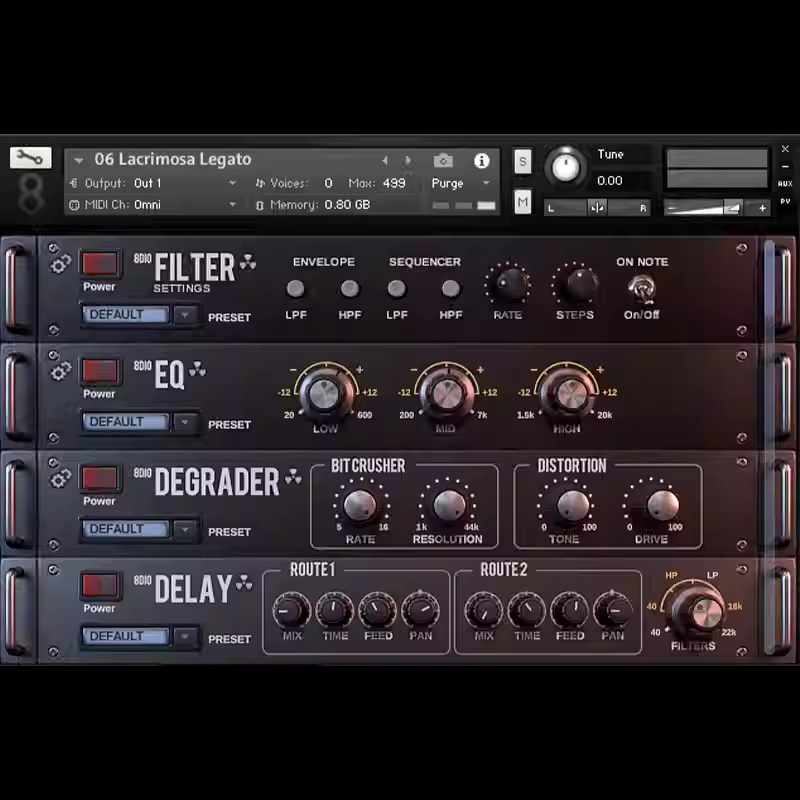Open Filter preset dropdown arrow
Viewport: 800px width, 800px height.
pyautogui.click(x=185, y=314)
